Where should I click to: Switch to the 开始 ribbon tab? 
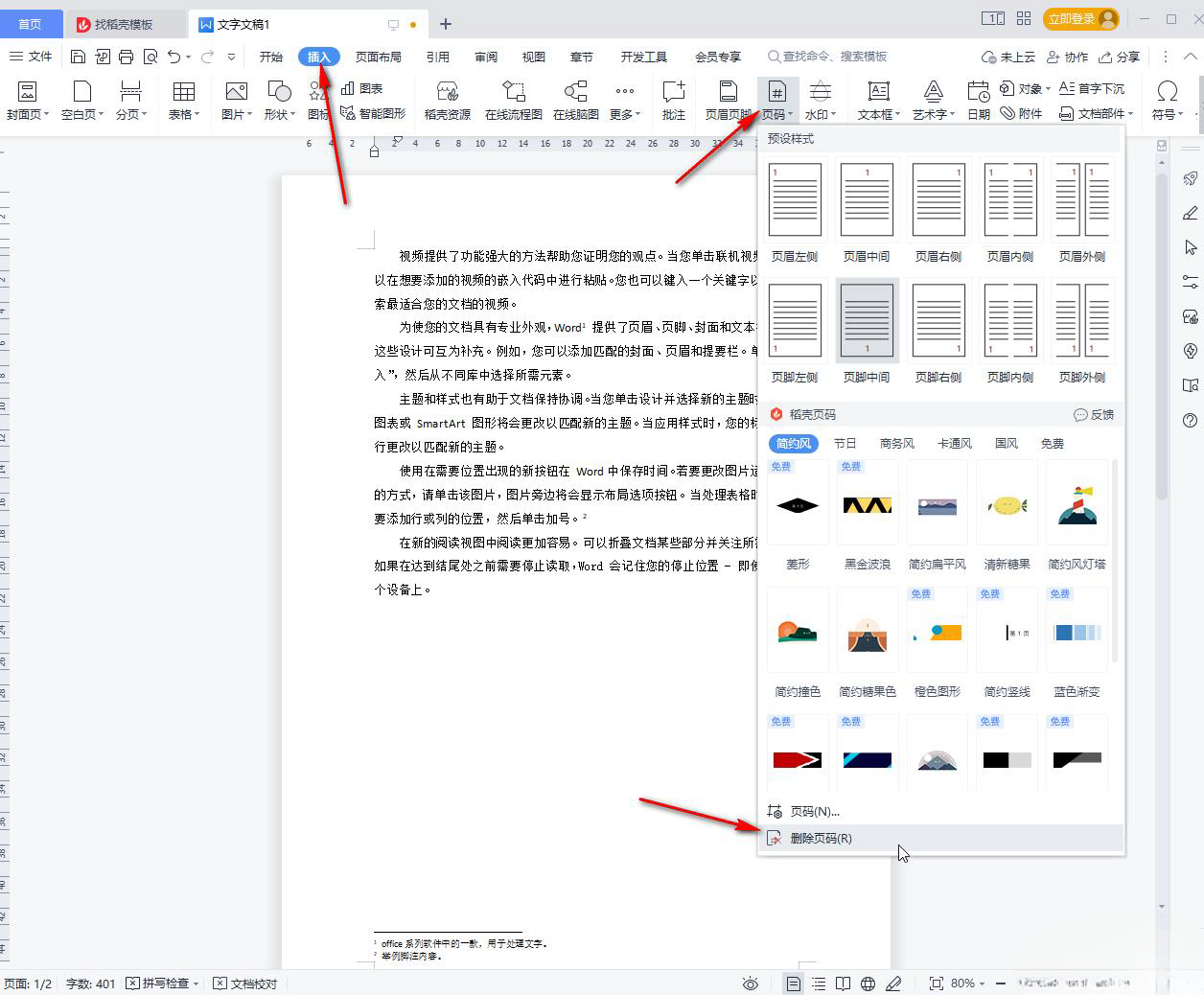271,57
